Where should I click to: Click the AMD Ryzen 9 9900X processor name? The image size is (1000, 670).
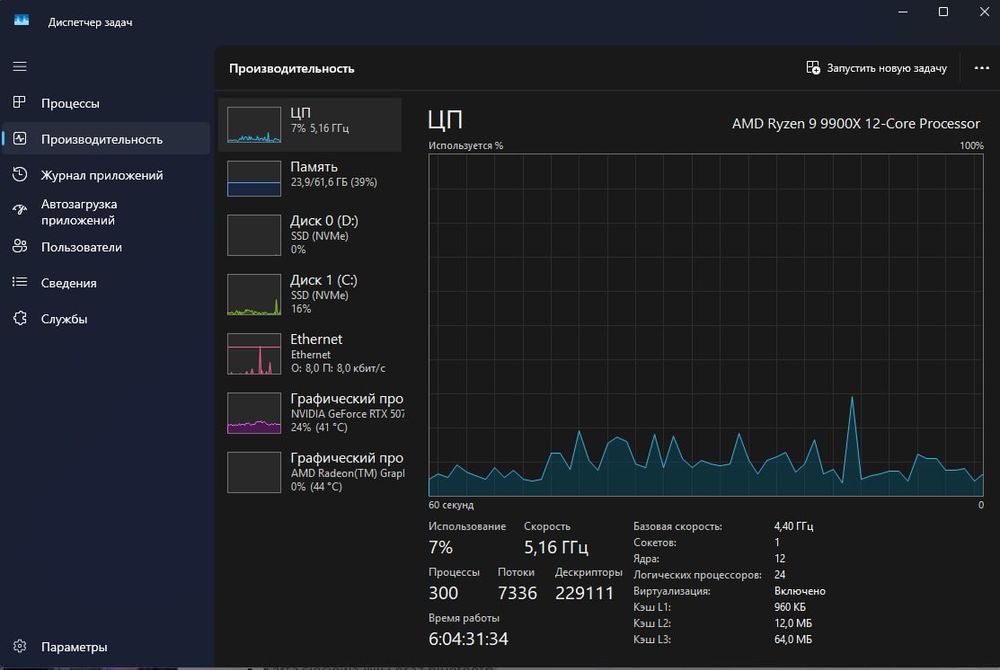coord(856,124)
